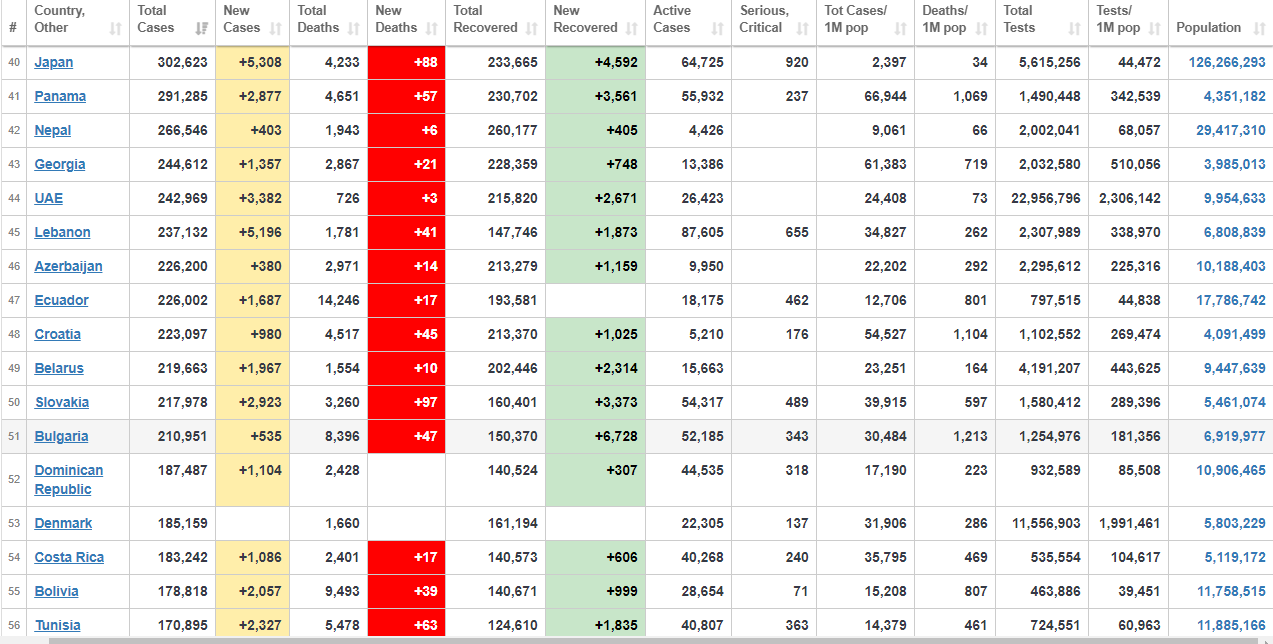Viewport: 1273px width, 644px height.
Task: Open the Belarus country link
Action: click(x=59, y=368)
